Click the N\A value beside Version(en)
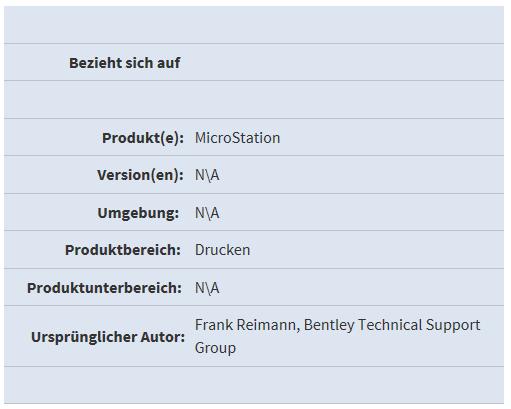 [x=207, y=175]
